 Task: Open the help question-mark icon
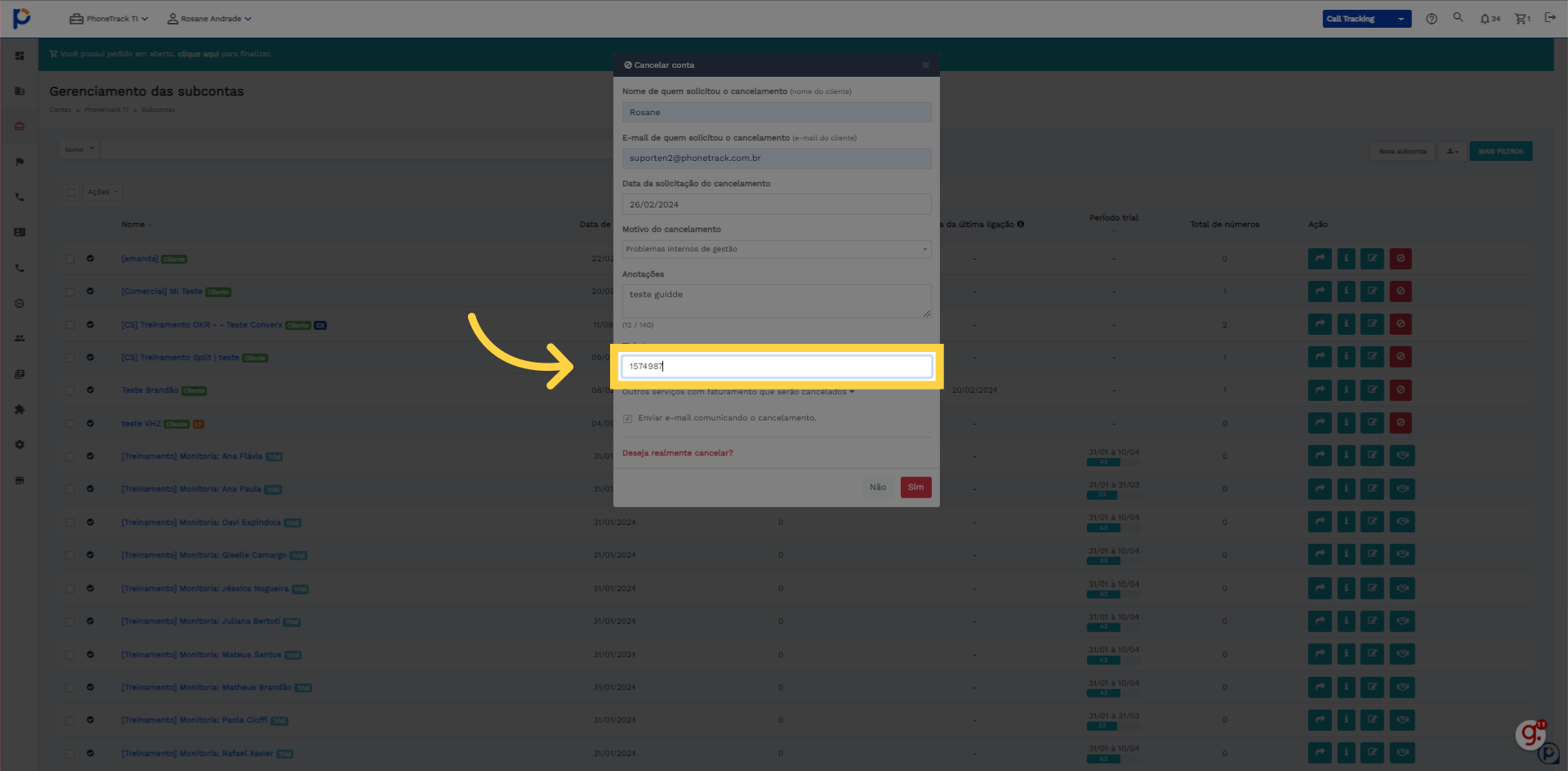pos(1431,19)
